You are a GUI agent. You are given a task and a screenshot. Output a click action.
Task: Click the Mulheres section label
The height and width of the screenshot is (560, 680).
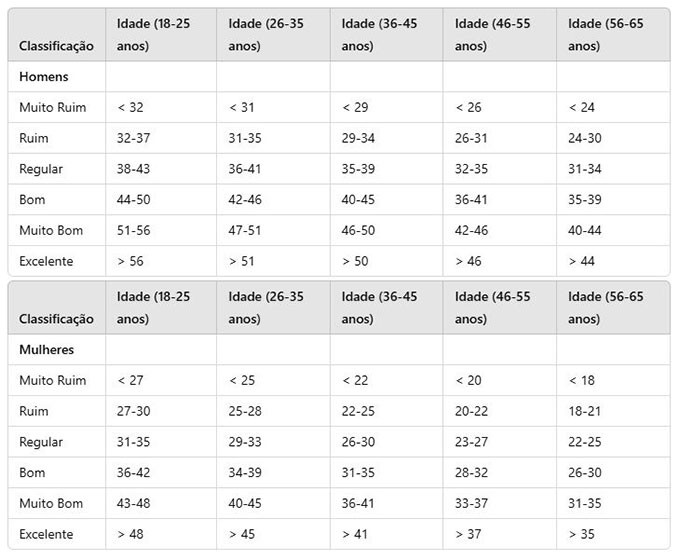46,350
